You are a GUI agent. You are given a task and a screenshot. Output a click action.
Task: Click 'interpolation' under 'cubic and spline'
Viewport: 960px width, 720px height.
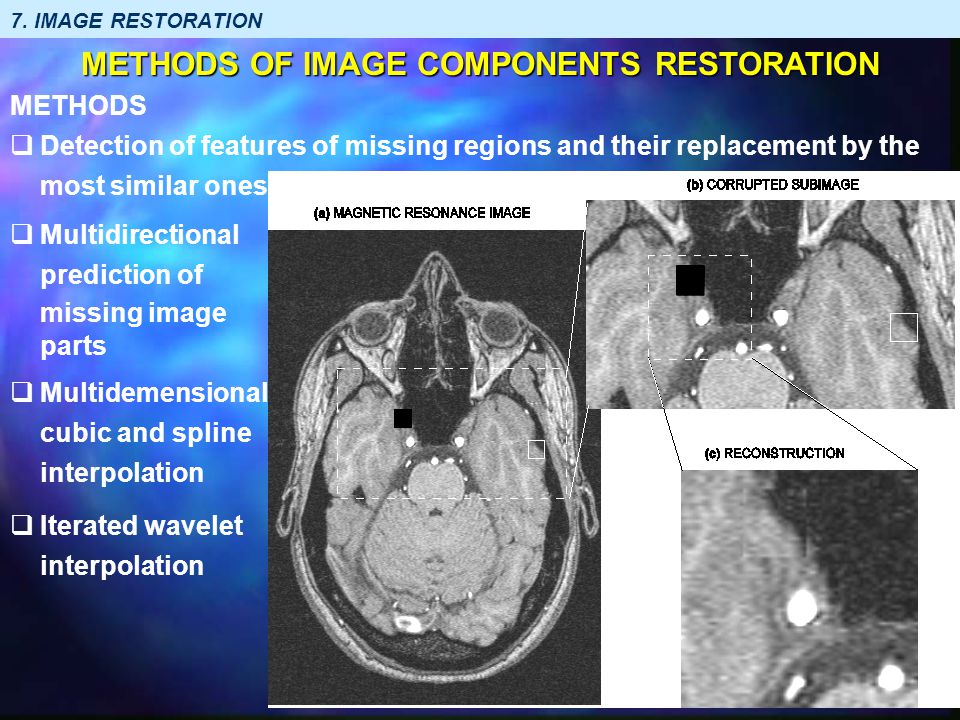(x=122, y=473)
